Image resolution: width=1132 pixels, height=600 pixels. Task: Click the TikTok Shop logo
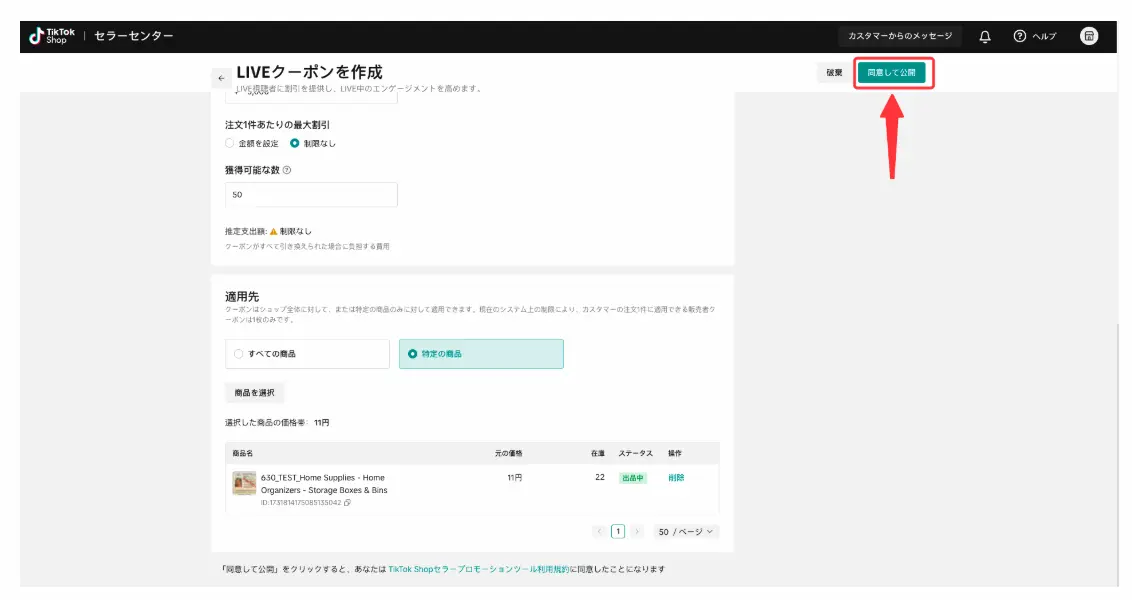click(51, 36)
